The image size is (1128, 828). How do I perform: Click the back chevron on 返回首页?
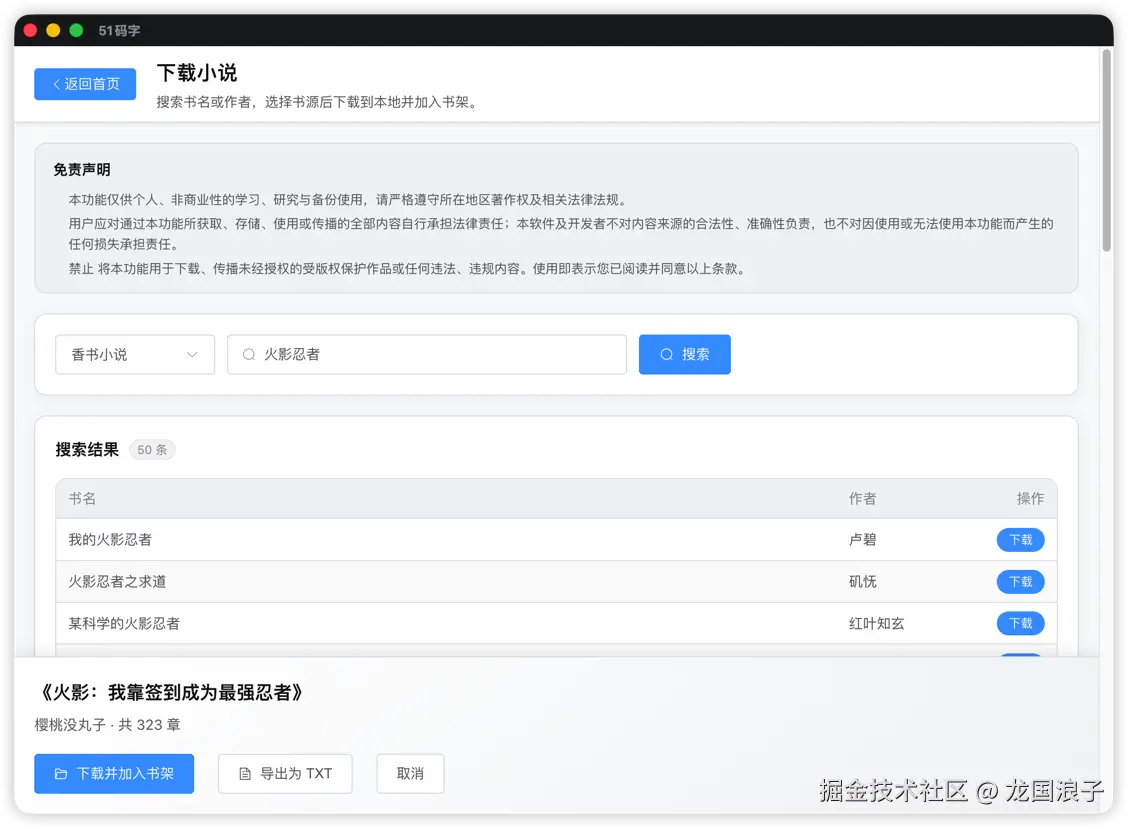coord(55,84)
